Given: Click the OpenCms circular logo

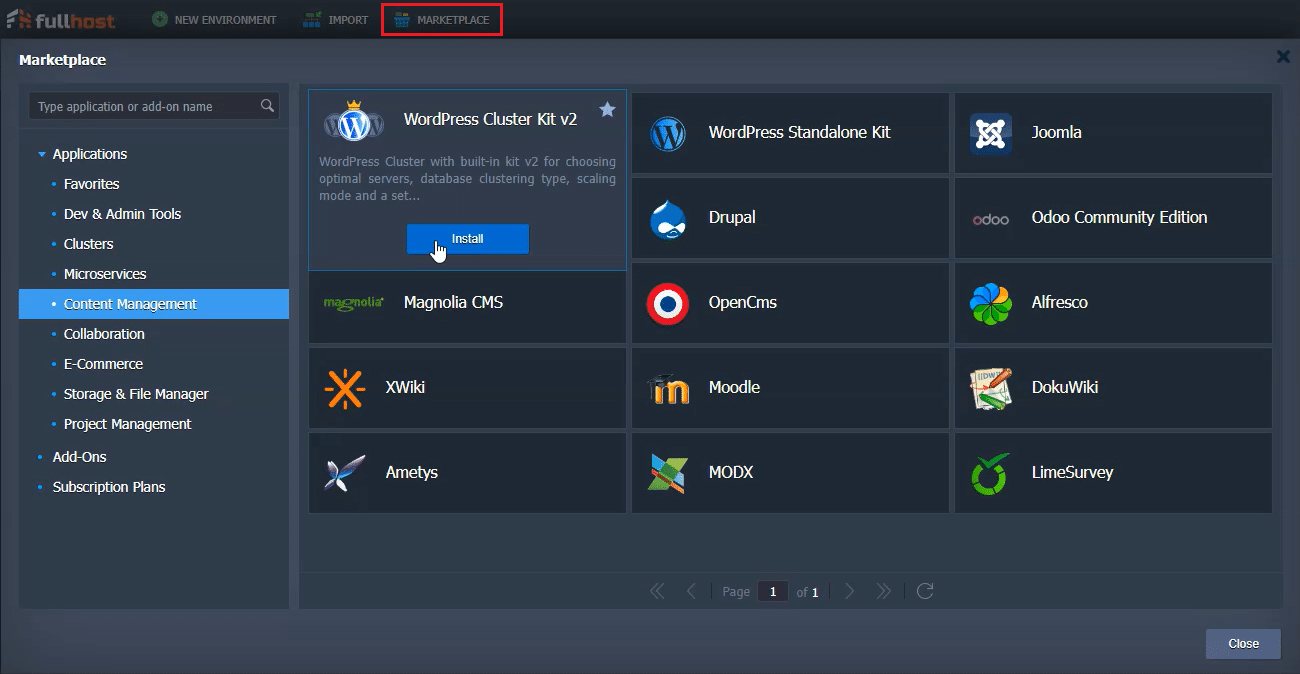Looking at the screenshot, I should click(667, 303).
